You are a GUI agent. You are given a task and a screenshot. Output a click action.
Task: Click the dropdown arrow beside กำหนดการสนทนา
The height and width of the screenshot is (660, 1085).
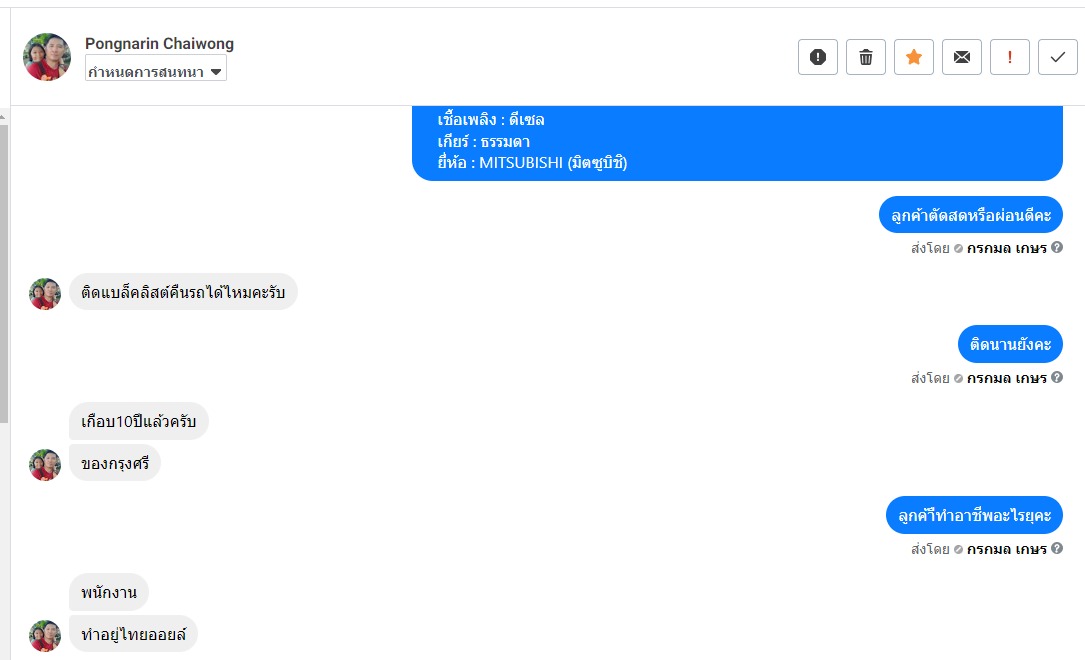(216, 71)
